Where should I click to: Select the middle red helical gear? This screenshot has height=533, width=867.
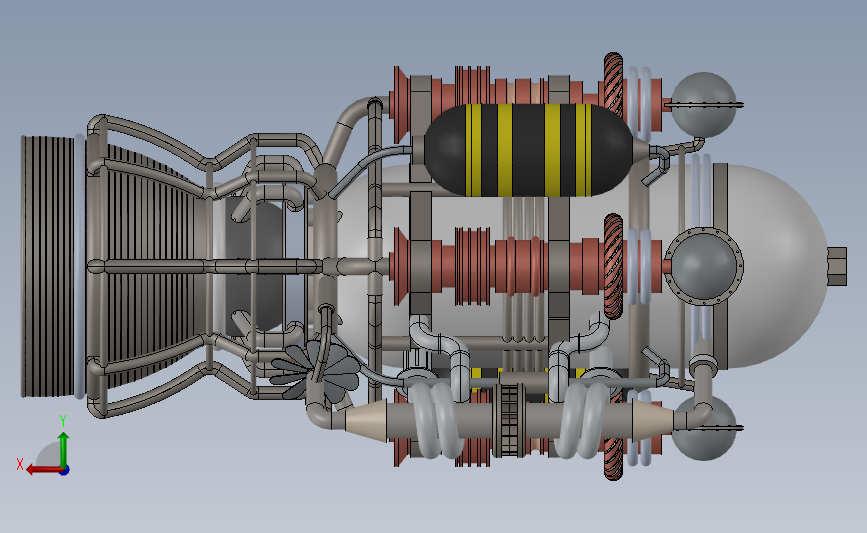point(613,266)
